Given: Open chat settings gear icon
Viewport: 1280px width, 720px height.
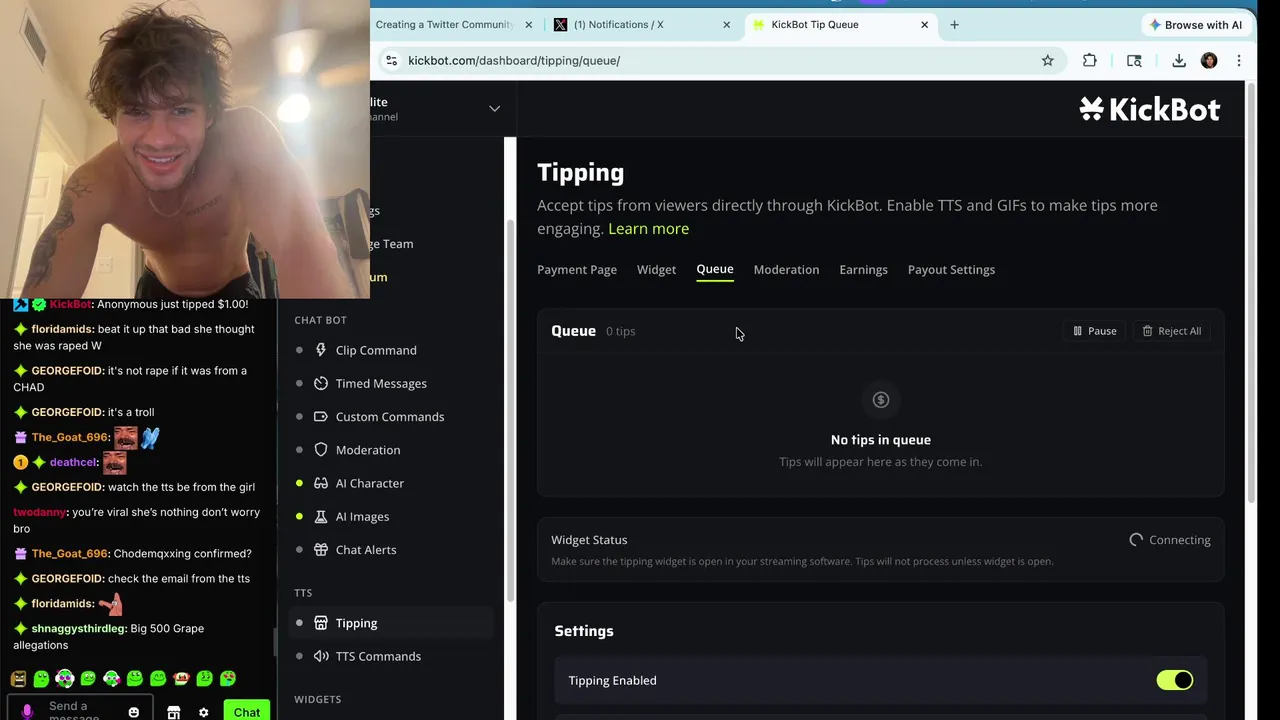Looking at the screenshot, I should tap(203, 713).
